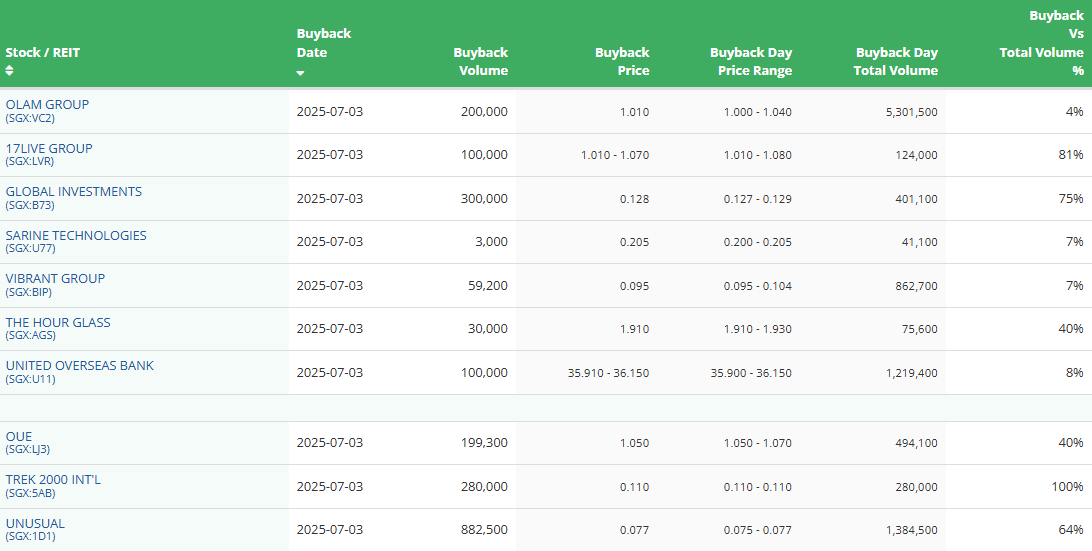Click the 100% value in TREK 2000 row
Viewport: 1092px width, 551px height.
click(x=1068, y=486)
